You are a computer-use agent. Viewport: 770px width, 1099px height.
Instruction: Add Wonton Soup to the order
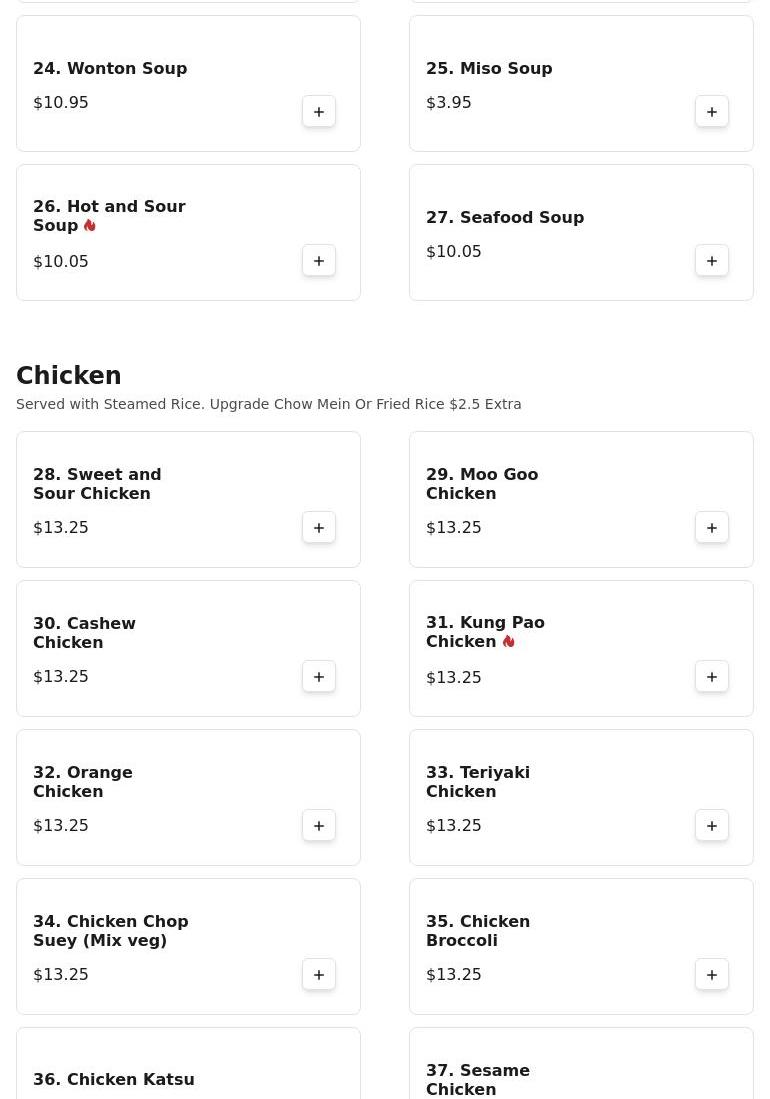pos(319,111)
